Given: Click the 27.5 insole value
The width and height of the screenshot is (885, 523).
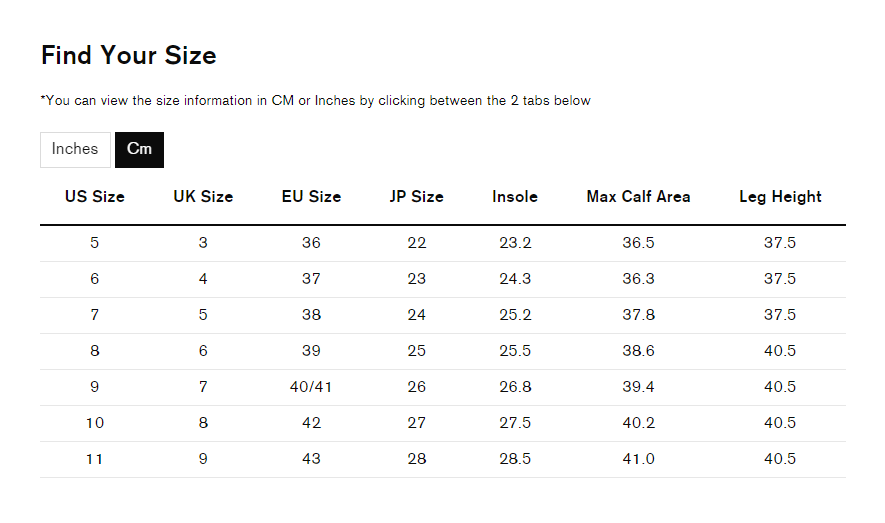Looking at the screenshot, I should (515, 423).
